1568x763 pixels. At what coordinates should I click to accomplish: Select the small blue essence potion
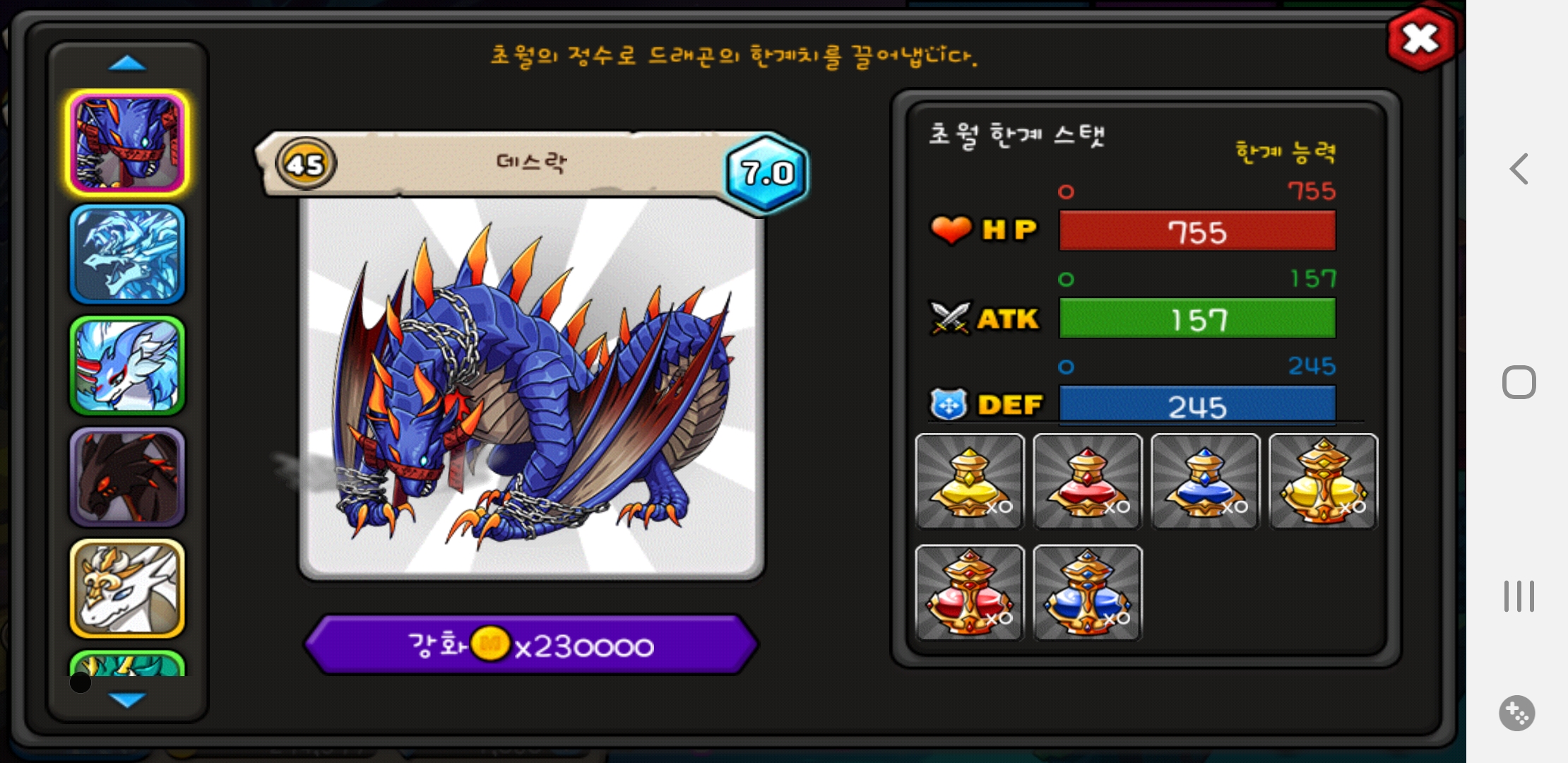pos(1206,481)
